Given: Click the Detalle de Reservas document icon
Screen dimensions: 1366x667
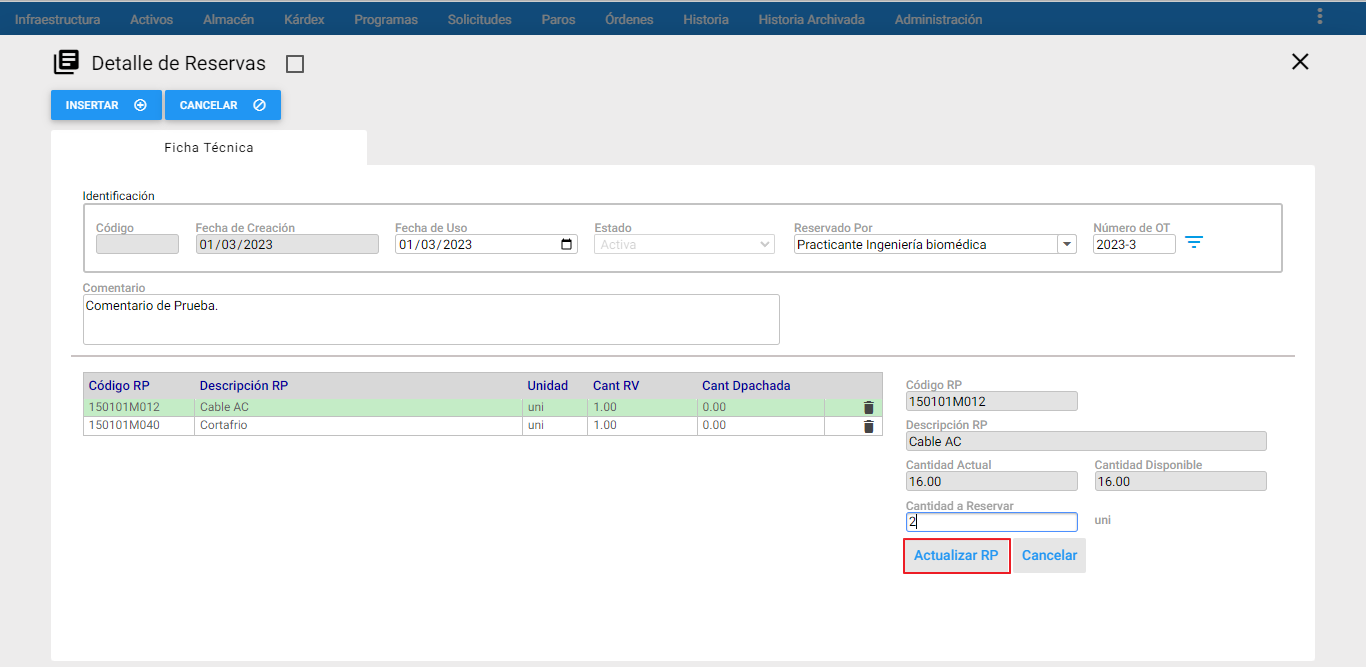Looking at the screenshot, I should click(66, 63).
